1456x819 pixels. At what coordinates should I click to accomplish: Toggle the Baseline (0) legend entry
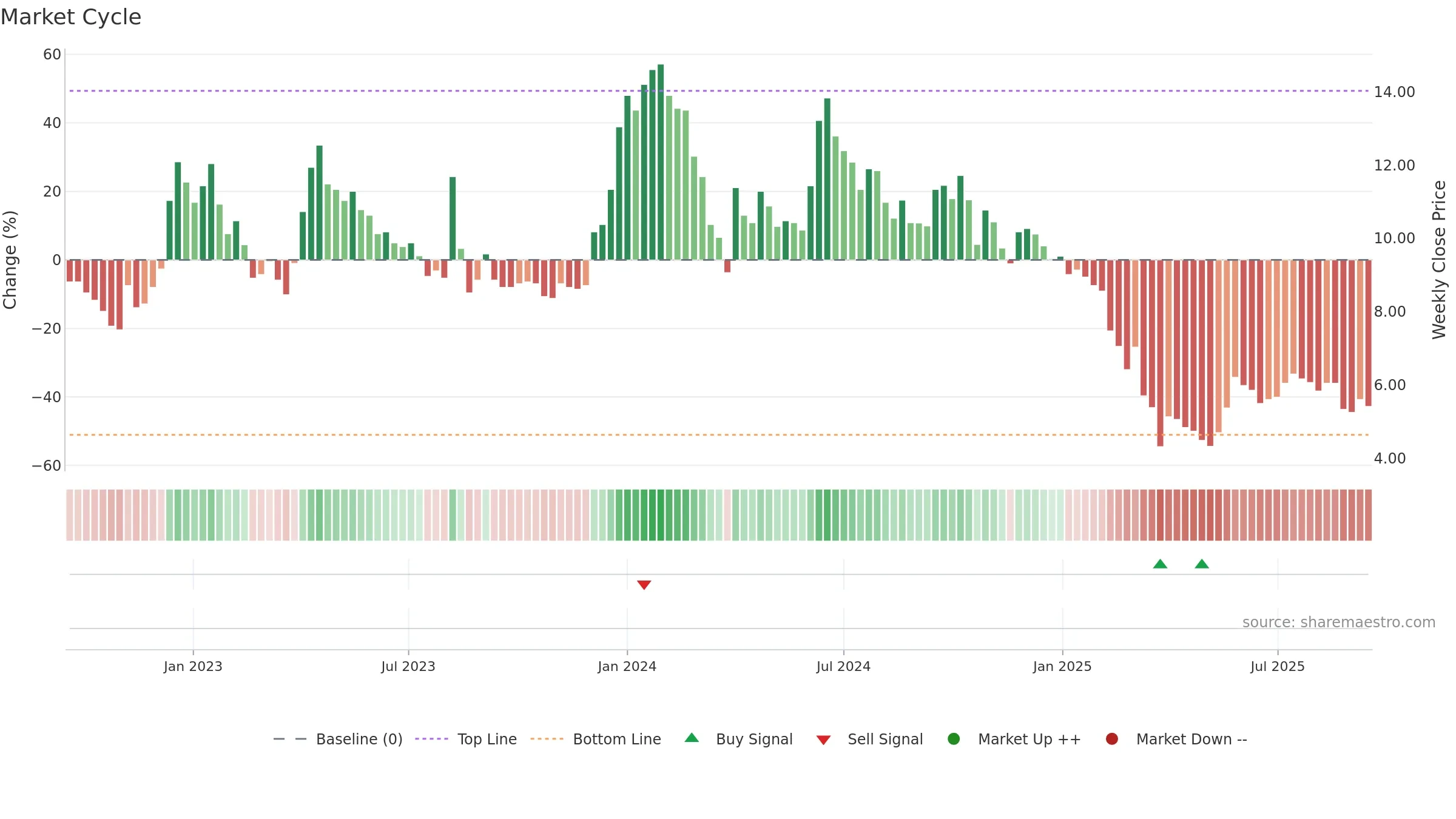[x=338, y=739]
